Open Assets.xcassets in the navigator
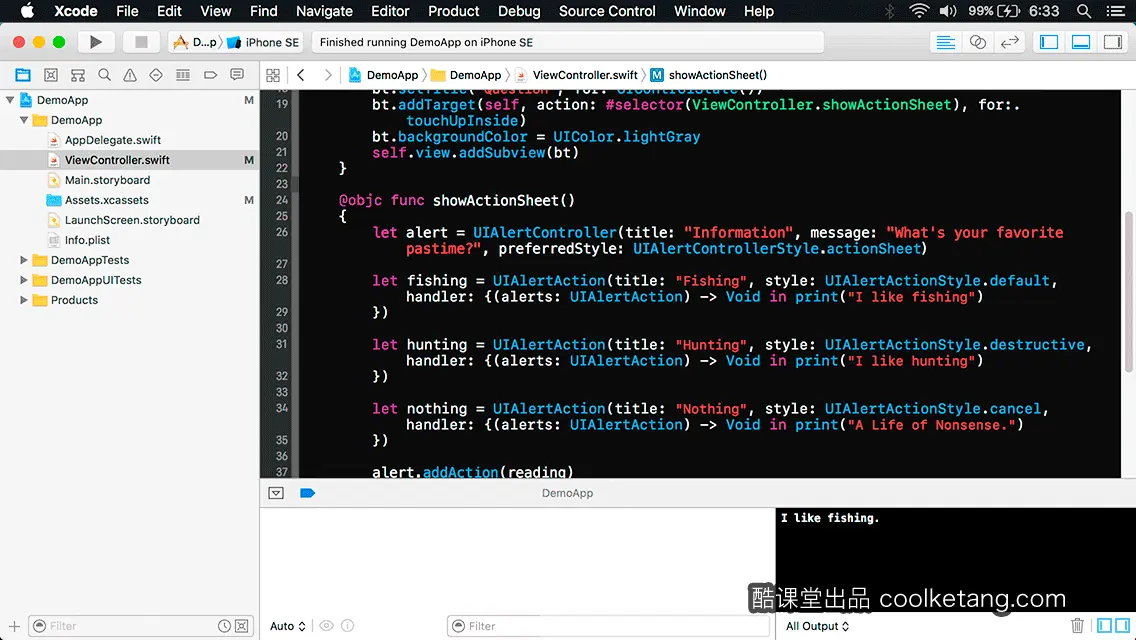The width and height of the screenshot is (1136, 640). (106, 200)
